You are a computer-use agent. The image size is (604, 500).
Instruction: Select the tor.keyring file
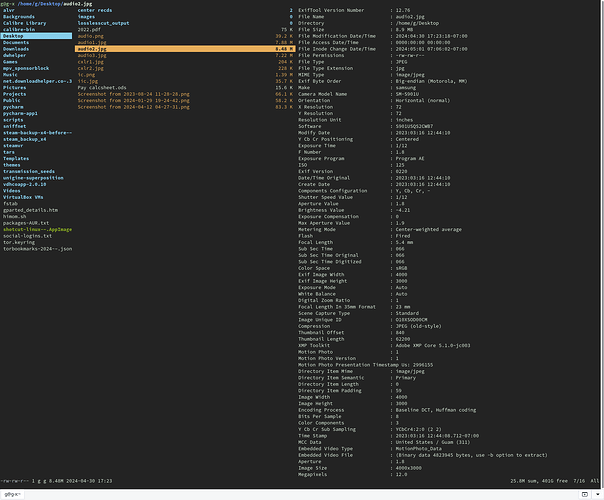pyautogui.click(x=19, y=242)
